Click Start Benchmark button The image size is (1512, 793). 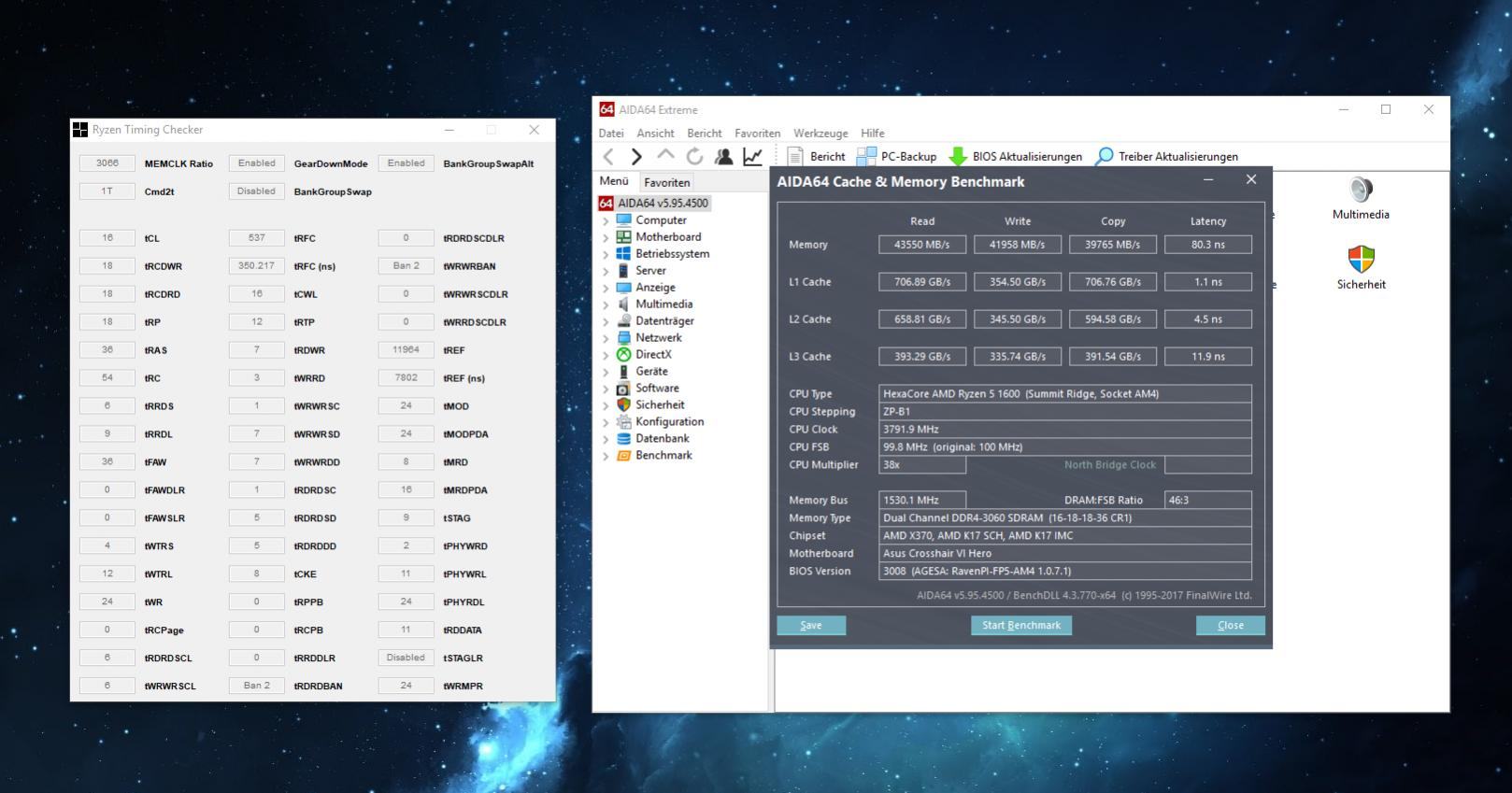click(x=1020, y=626)
